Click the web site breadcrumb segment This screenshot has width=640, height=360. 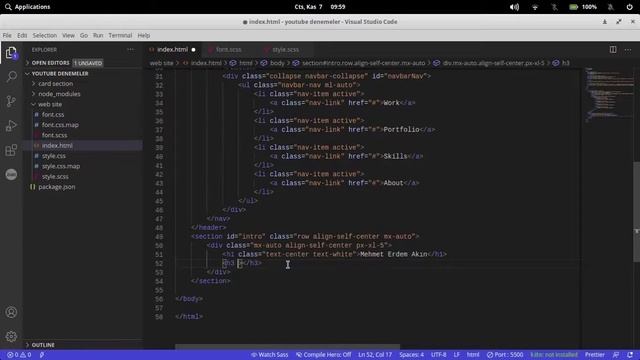161,63
